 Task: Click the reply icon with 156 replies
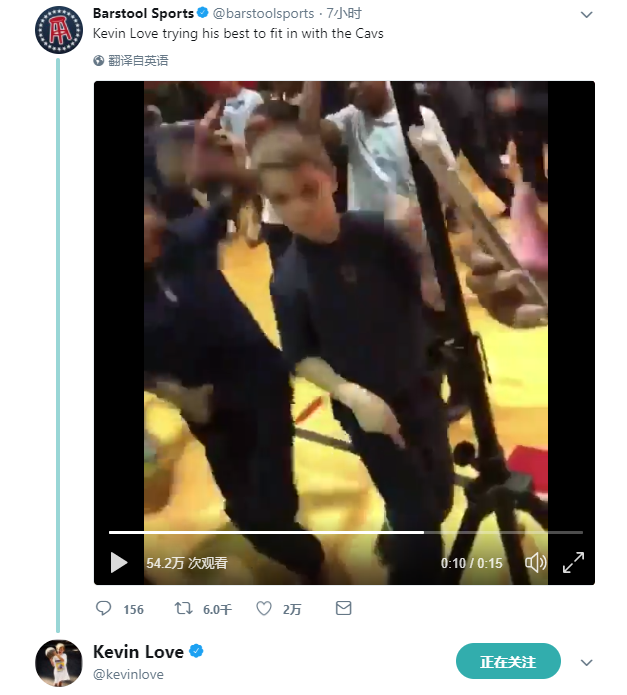click(x=103, y=608)
